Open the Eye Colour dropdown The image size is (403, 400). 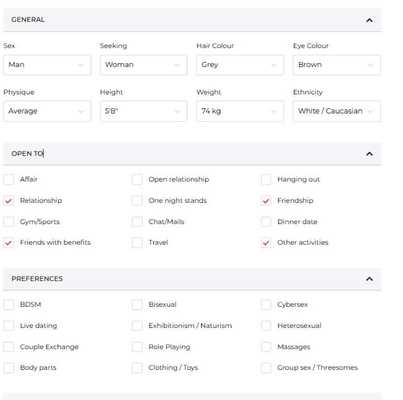point(337,65)
